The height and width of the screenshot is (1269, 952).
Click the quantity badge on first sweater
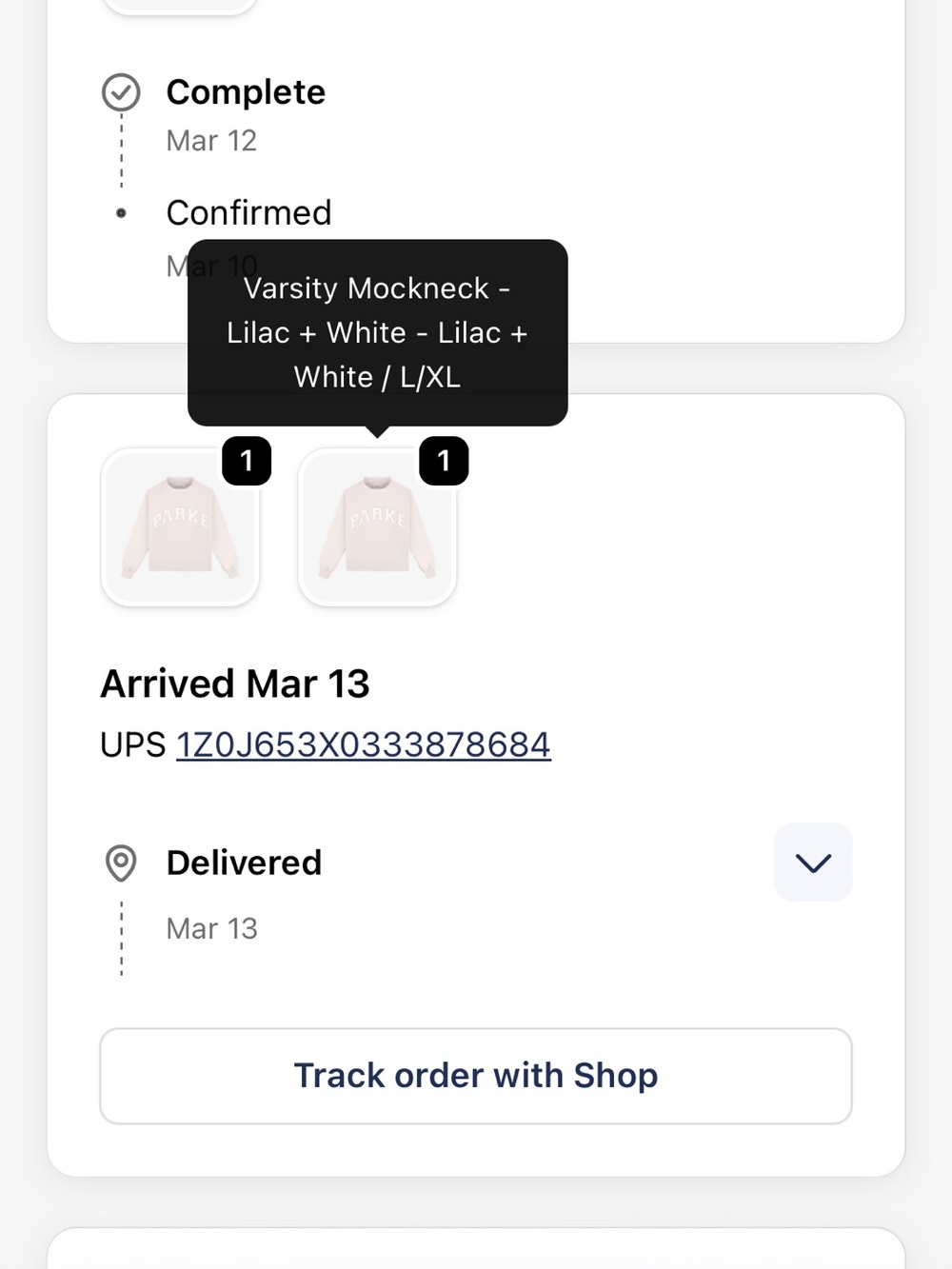coord(247,461)
